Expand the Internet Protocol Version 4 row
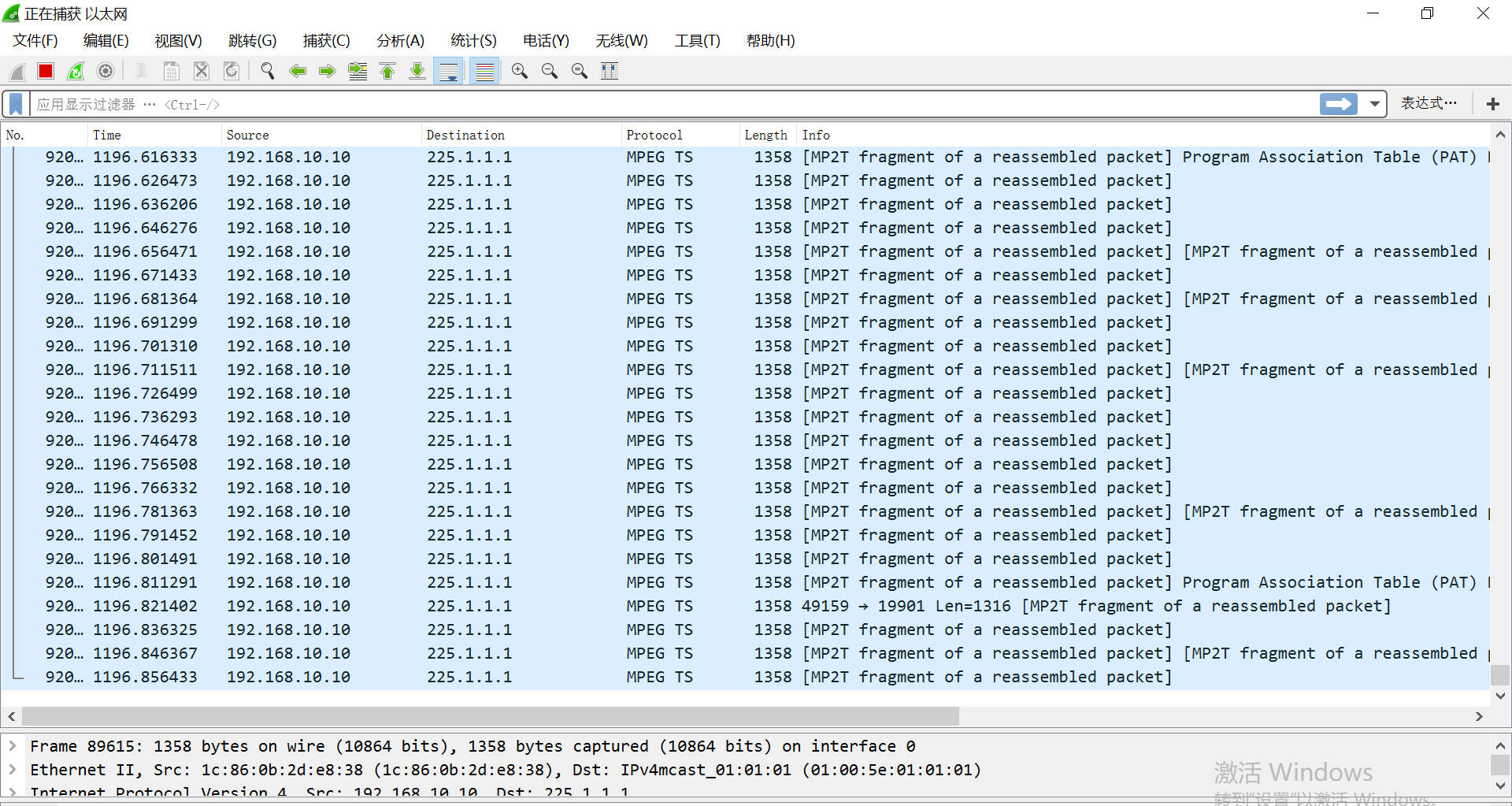The image size is (1512, 806). tap(12, 791)
